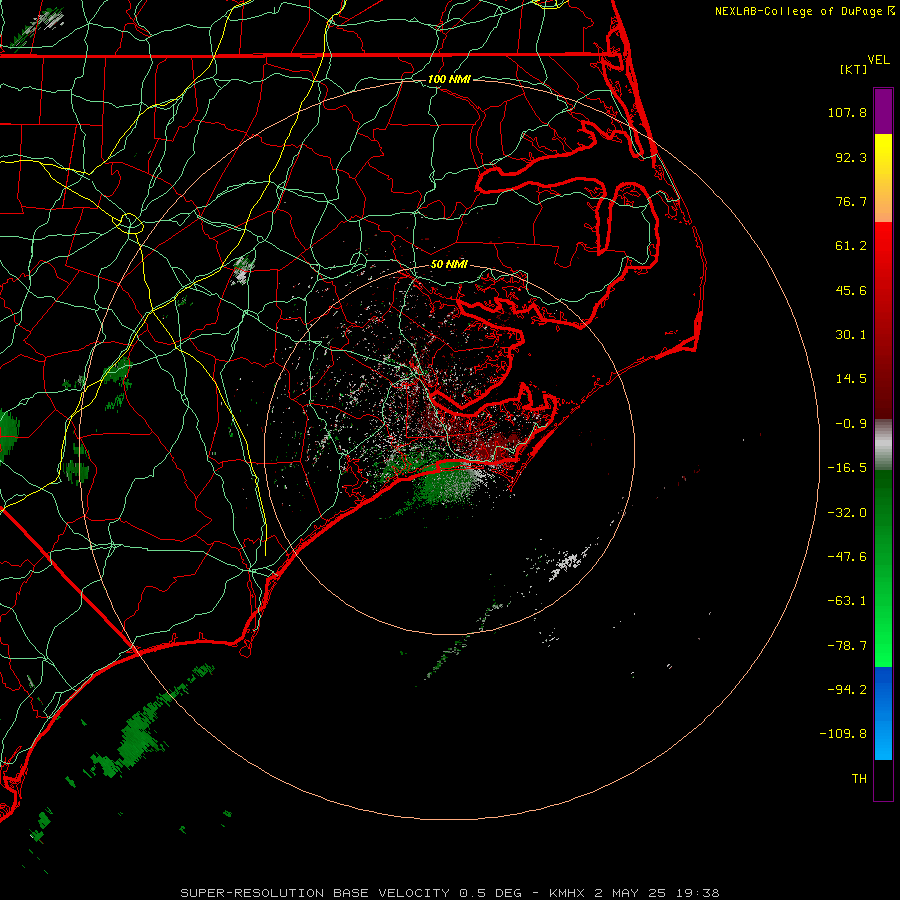
Task: Click the -63.1 legend value
Action: click(x=847, y=601)
